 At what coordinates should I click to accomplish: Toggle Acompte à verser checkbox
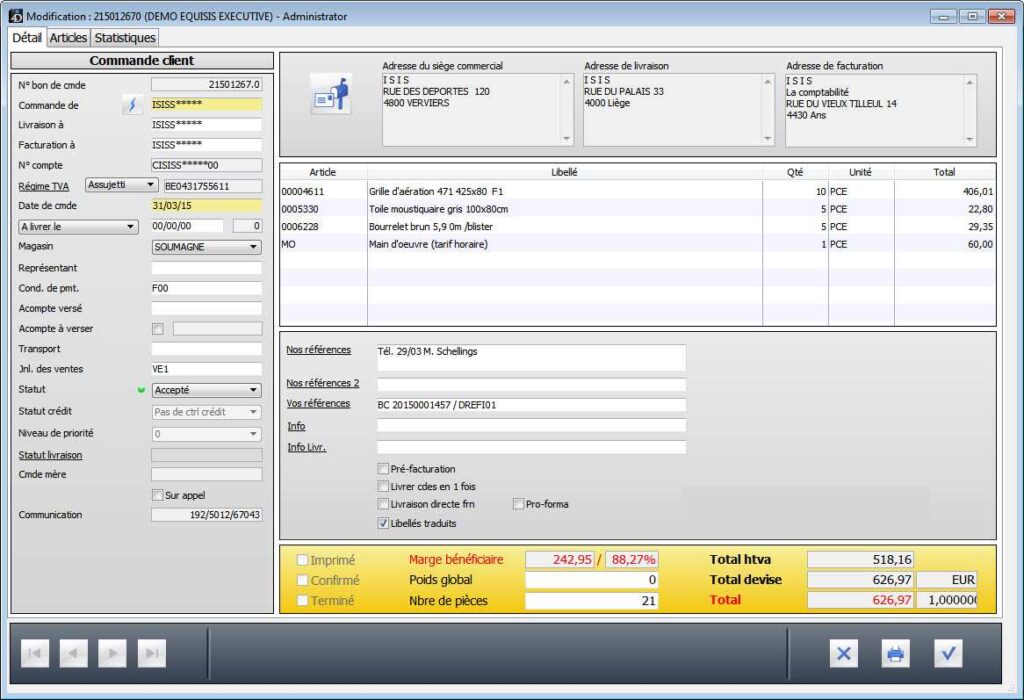158,328
